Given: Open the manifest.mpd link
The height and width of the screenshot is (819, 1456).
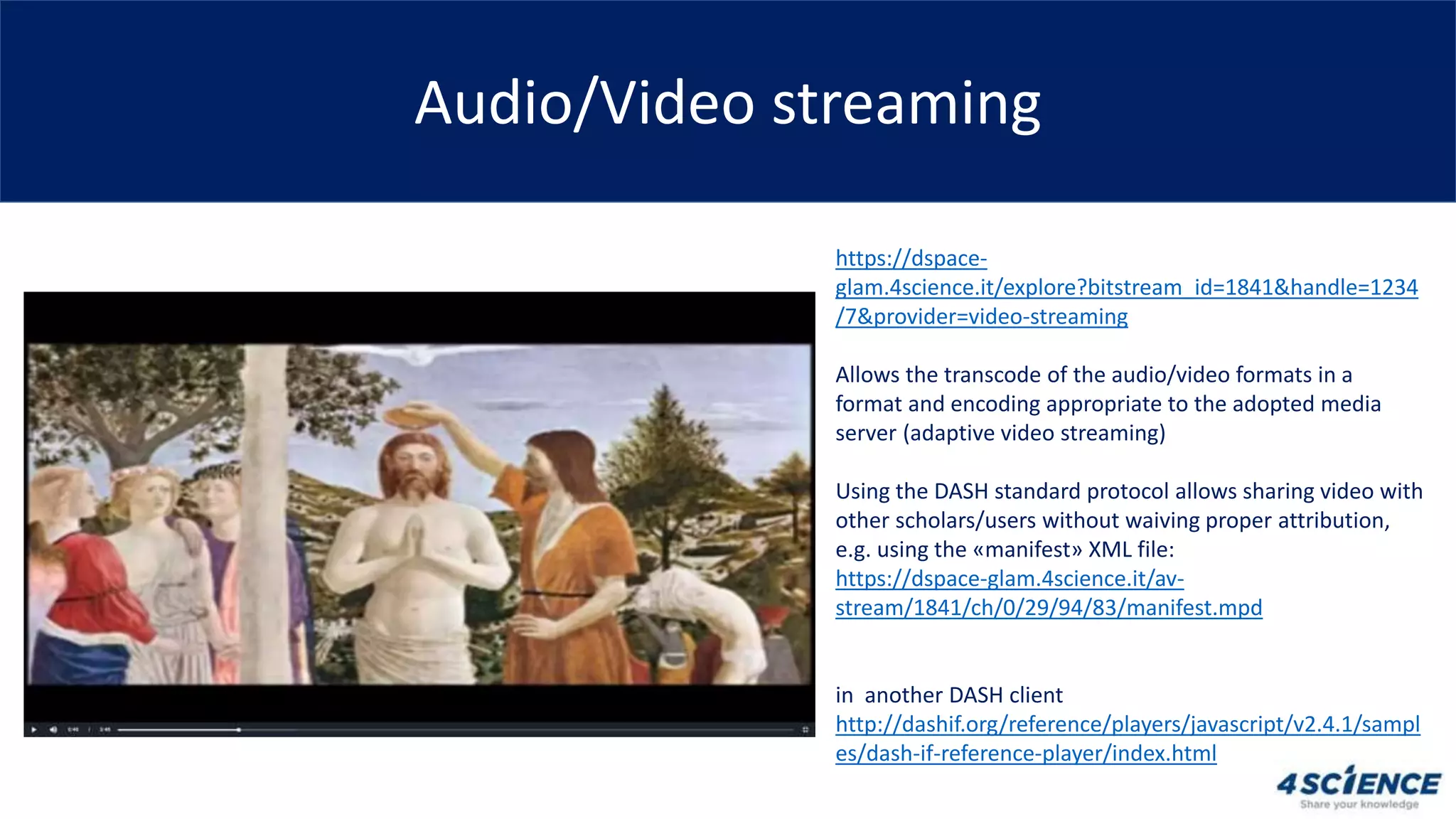Looking at the screenshot, I should (1049, 594).
